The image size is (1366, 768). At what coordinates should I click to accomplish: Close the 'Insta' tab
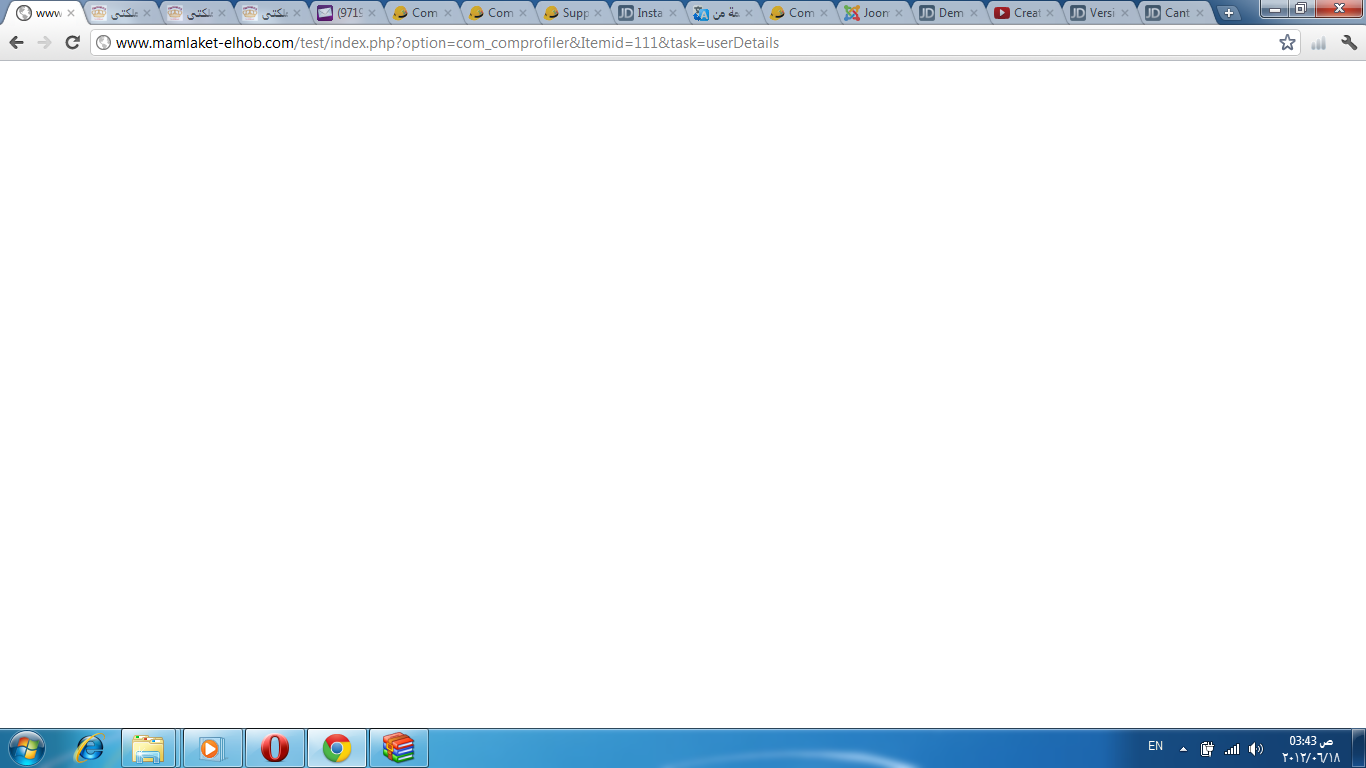(672, 13)
